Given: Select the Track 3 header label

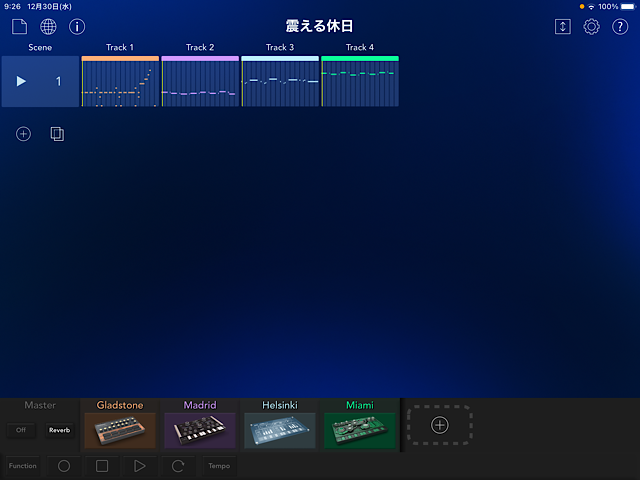Looking at the screenshot, I should [280, 47].
